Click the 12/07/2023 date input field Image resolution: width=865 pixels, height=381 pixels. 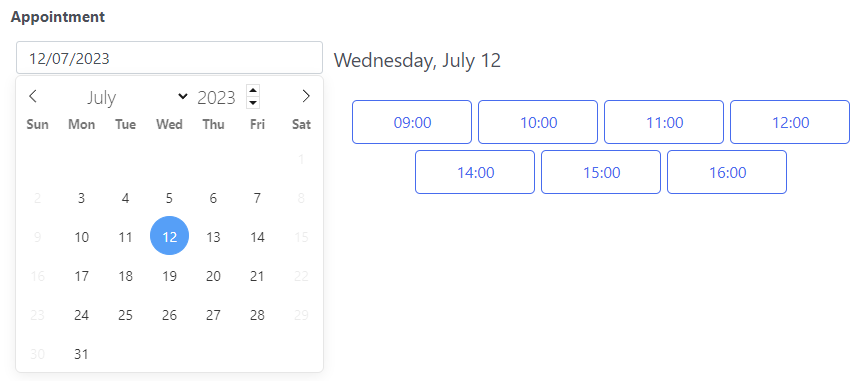point(169,57)
